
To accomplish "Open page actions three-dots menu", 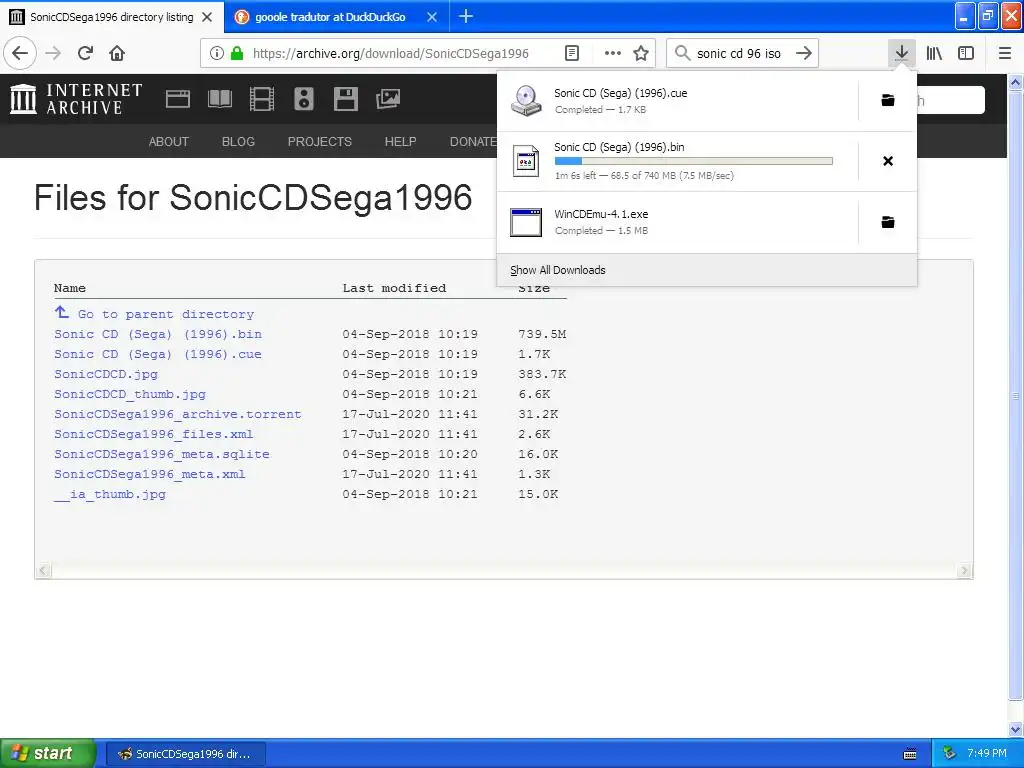I will pyautogui.click(x=613, y=53).
